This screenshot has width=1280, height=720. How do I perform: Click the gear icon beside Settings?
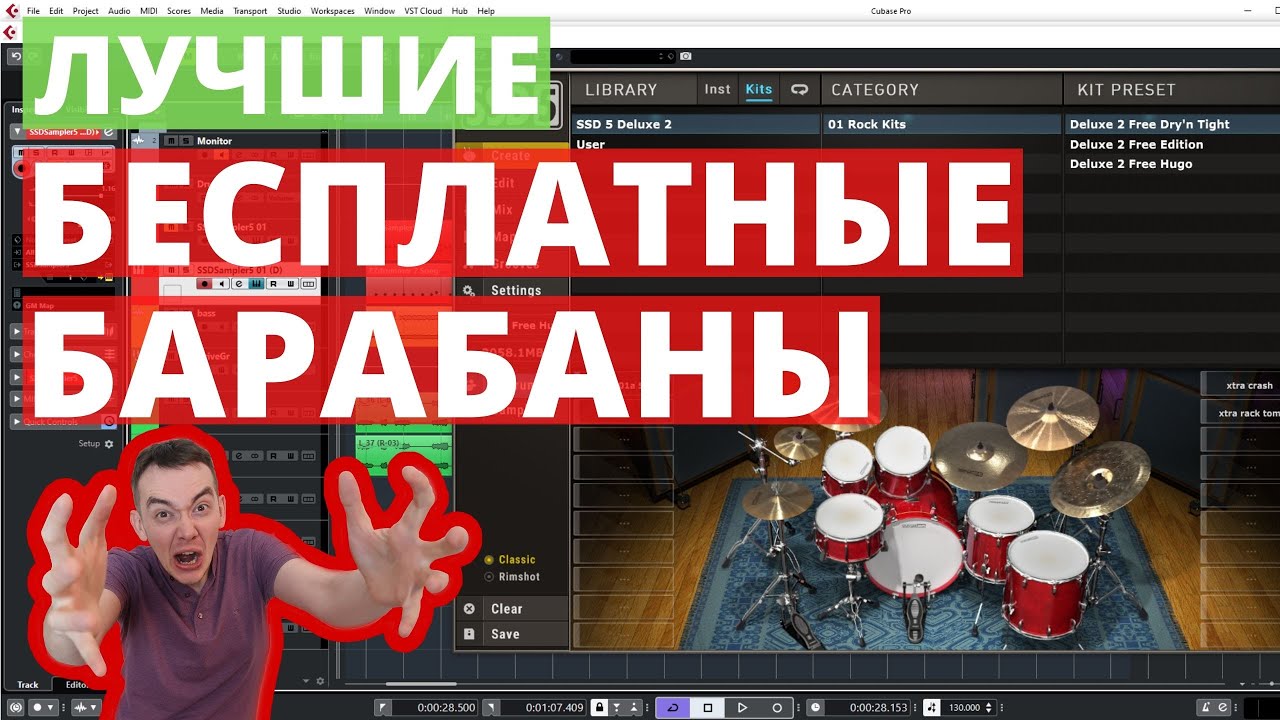(x=468, y=290)
